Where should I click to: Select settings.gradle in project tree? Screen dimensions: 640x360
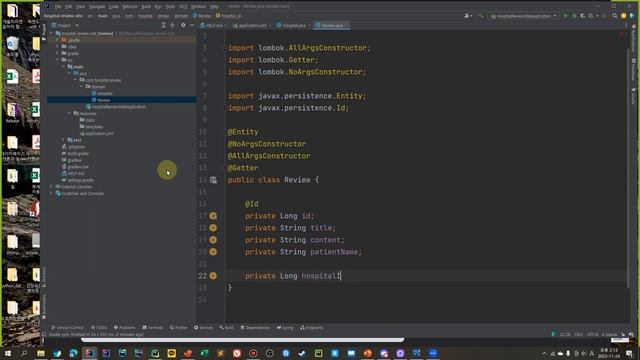tap(78, 180)
